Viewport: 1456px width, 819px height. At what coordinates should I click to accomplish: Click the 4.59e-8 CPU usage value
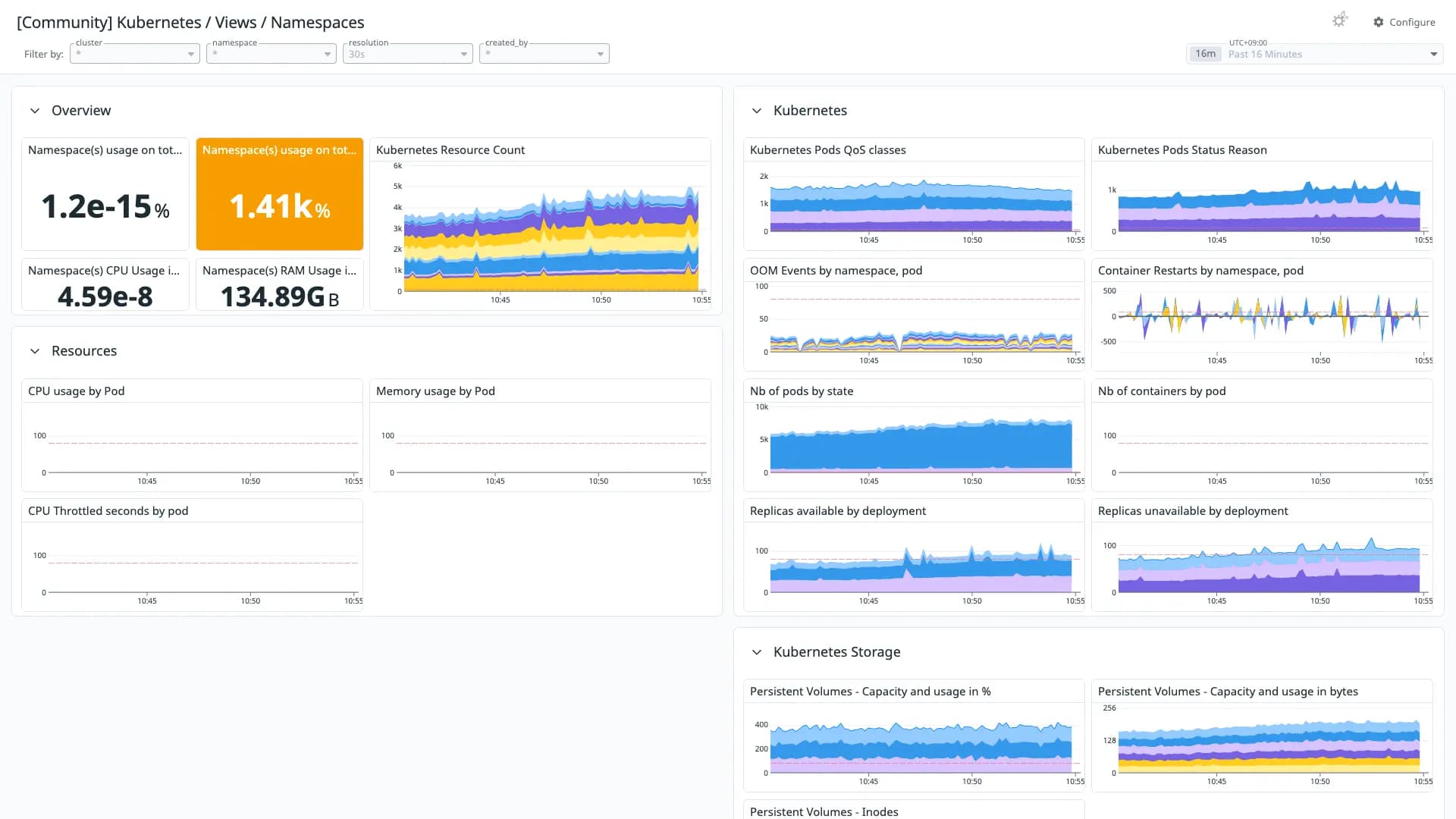click(x=105, y=297)
